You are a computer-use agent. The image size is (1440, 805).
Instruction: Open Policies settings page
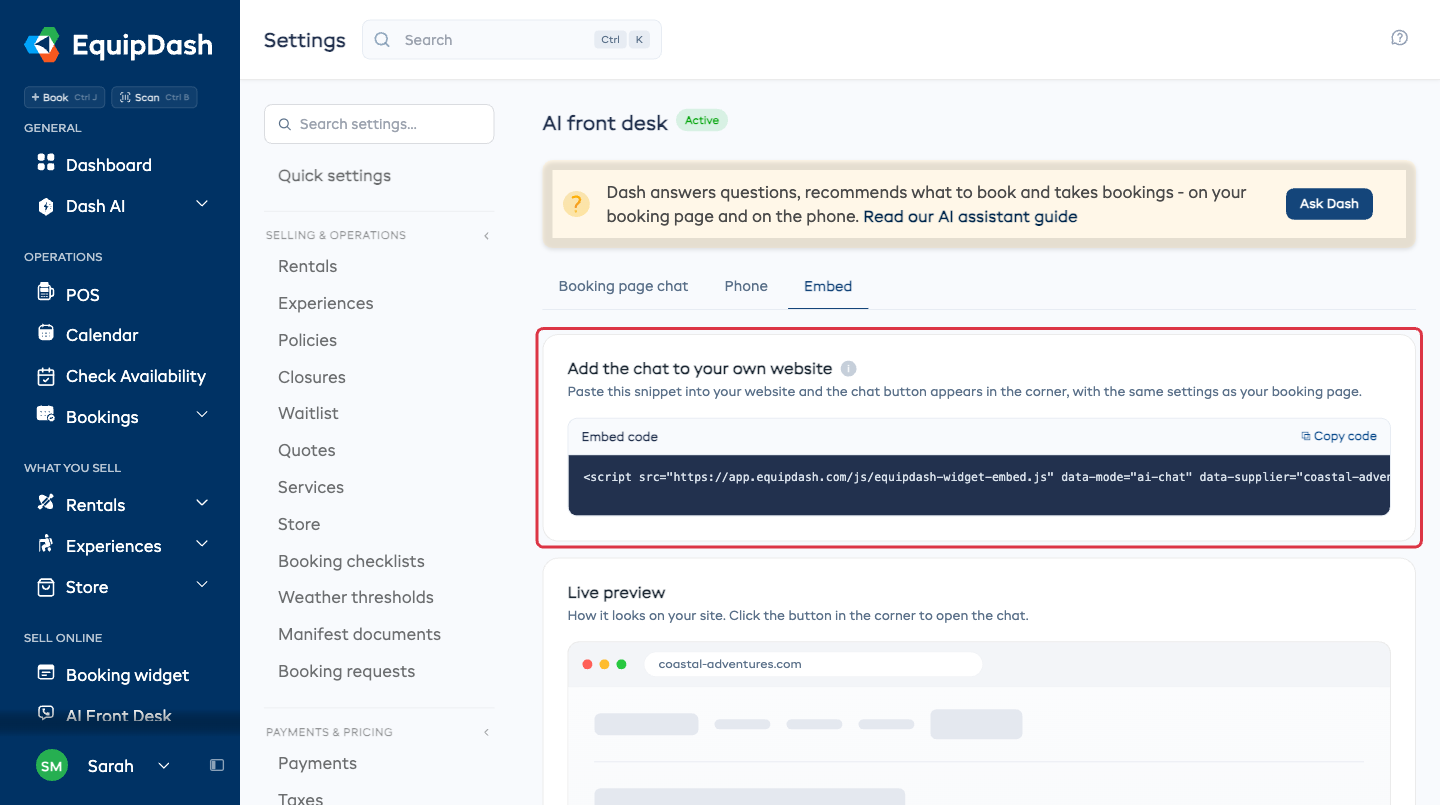coord(307,340)
